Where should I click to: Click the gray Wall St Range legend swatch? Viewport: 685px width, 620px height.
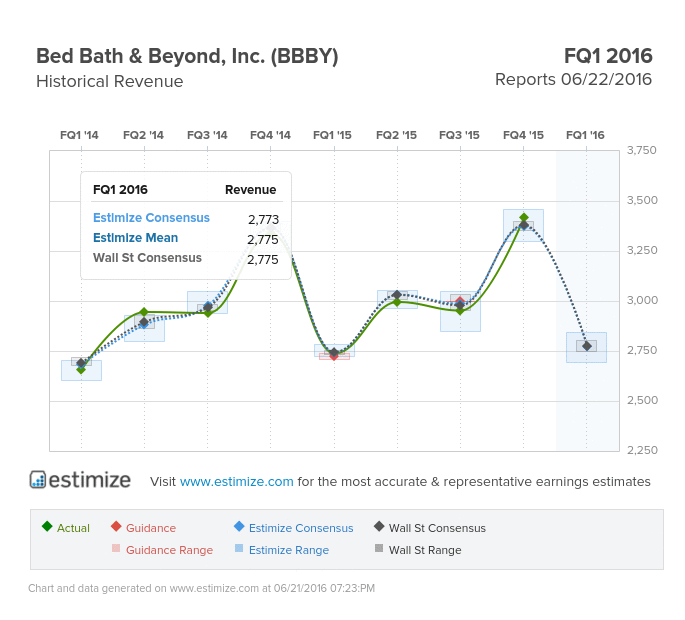(x=379, y=548)
